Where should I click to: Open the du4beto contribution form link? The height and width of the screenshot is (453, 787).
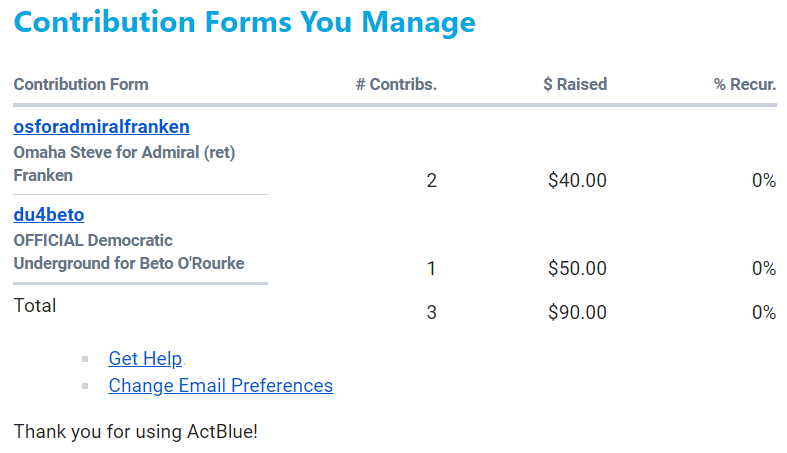[48, 215]
